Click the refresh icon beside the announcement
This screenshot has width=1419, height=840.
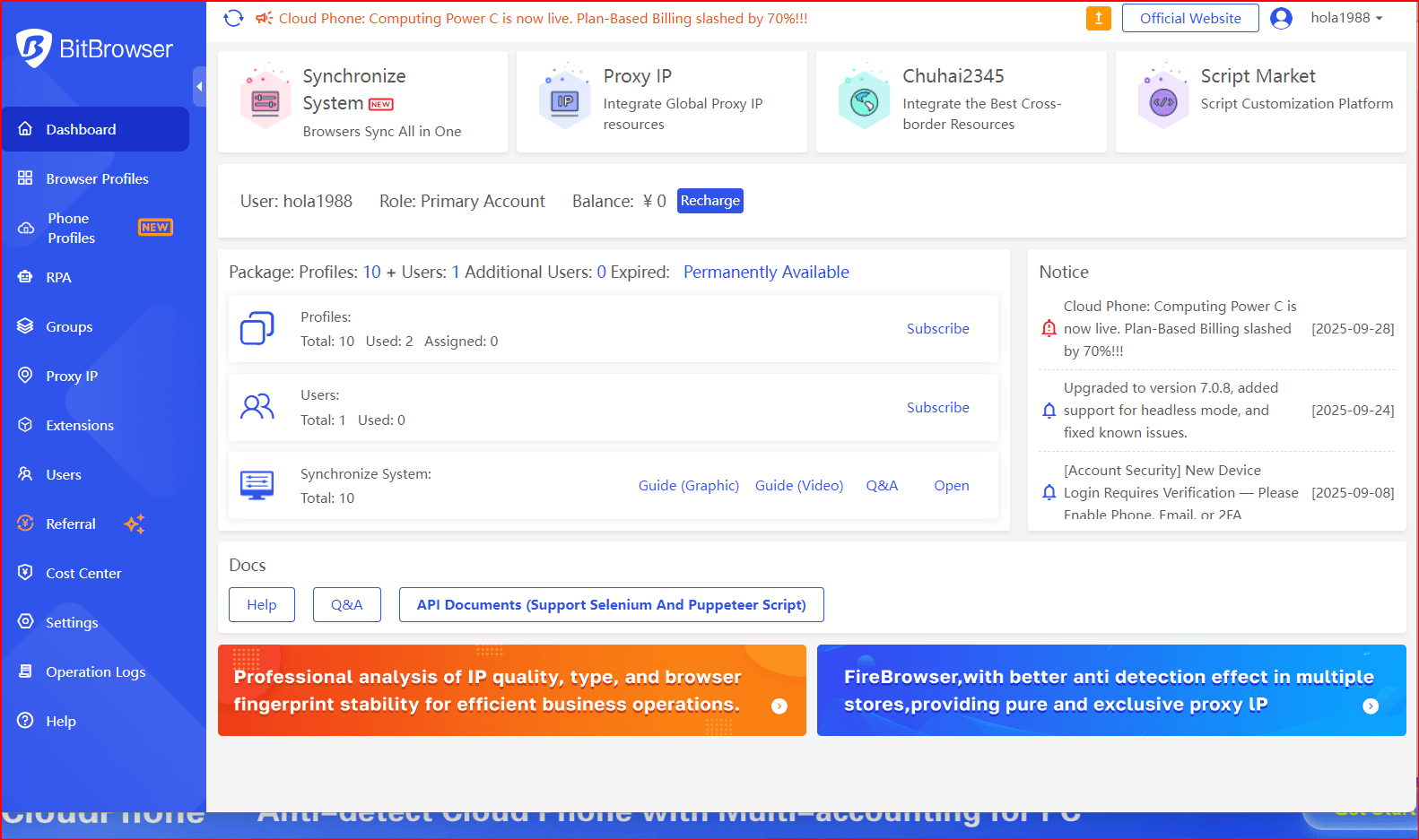point(233,18)
